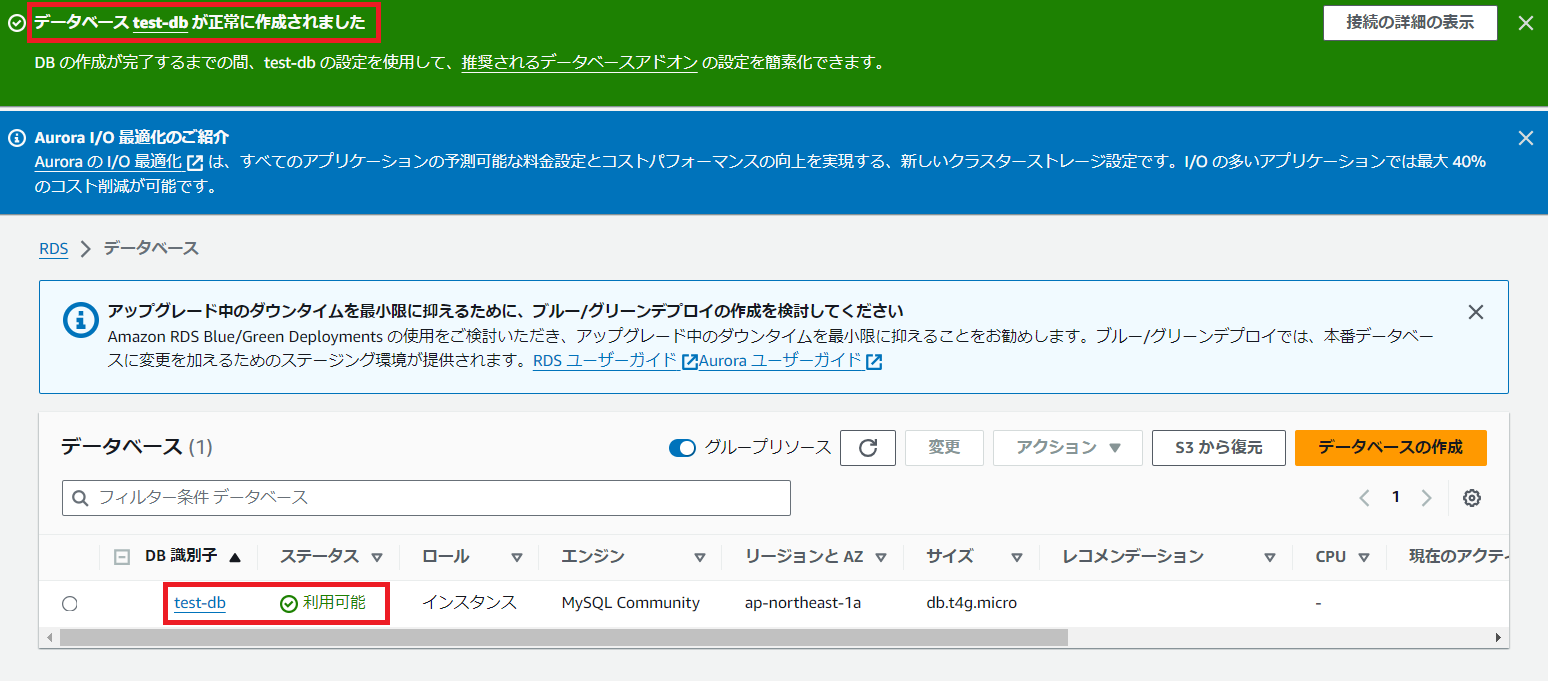The image size is (1548, 681).
Task: Go to next page of databases
Action: pos(1427,498)
